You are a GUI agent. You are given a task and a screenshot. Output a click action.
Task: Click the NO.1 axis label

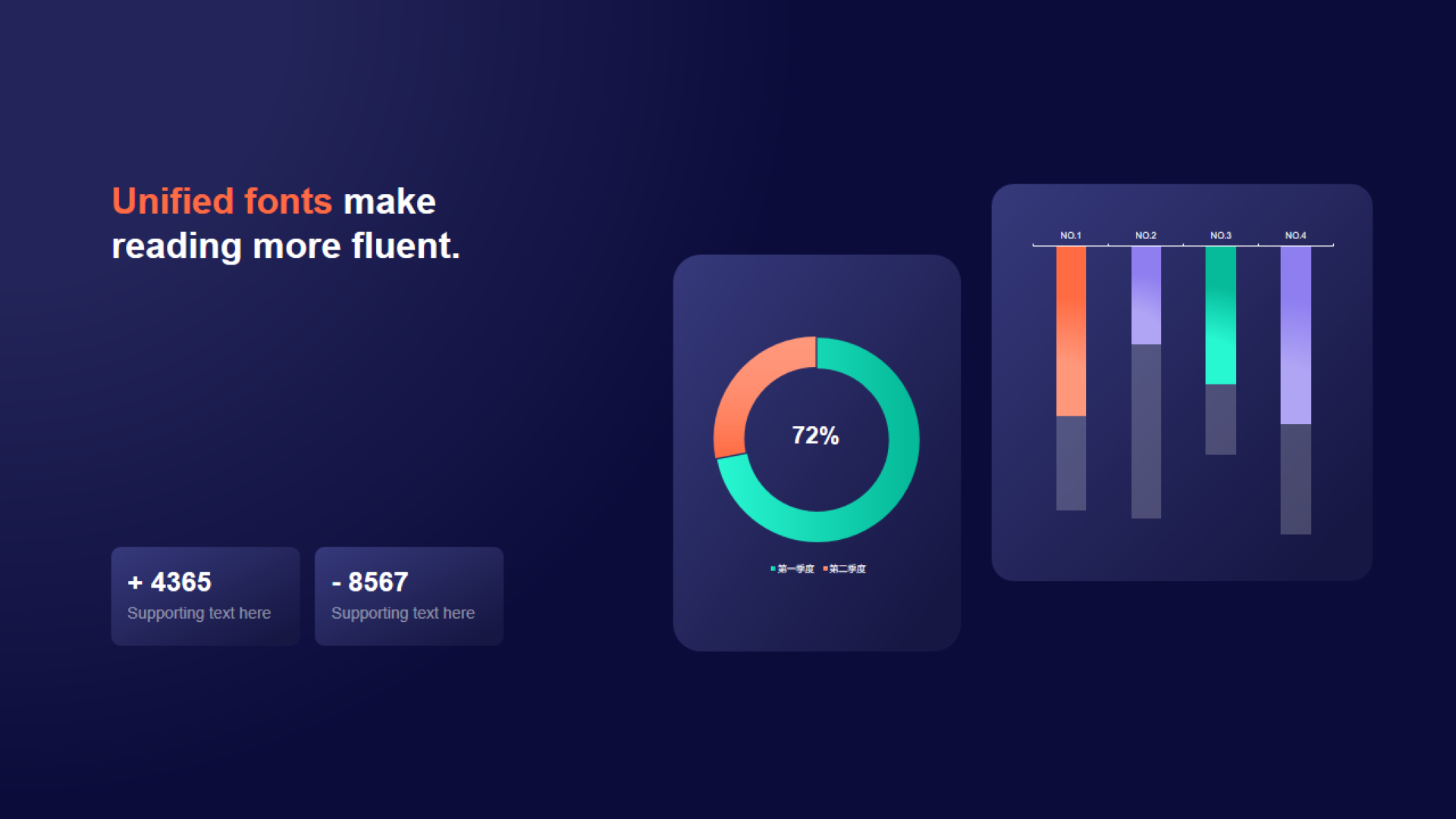tap(1071, 235)
